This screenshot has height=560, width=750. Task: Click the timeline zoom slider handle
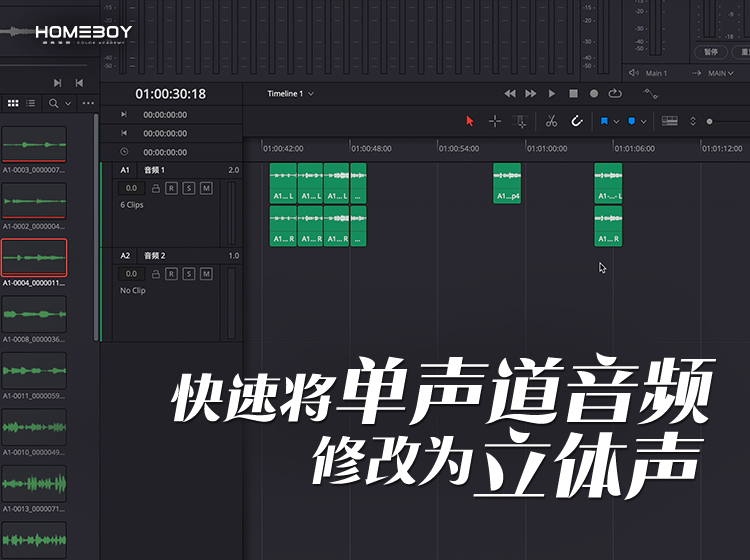point(710,121)
